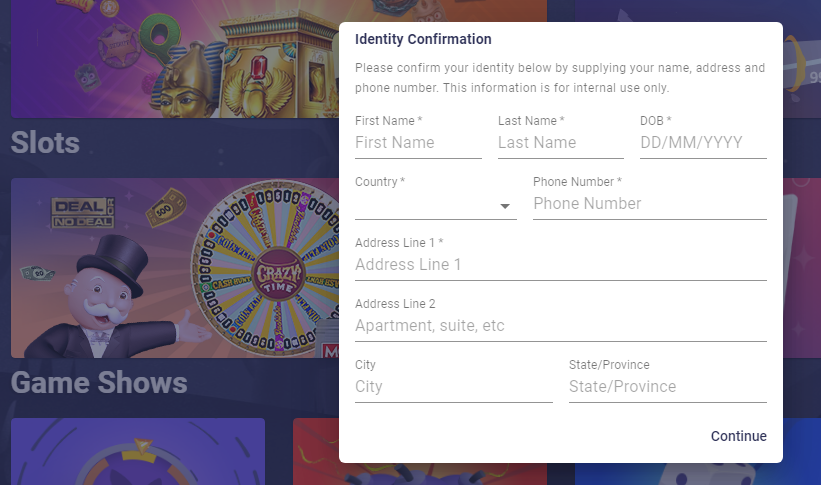Click the Game Shows section heading

(99, 382)
